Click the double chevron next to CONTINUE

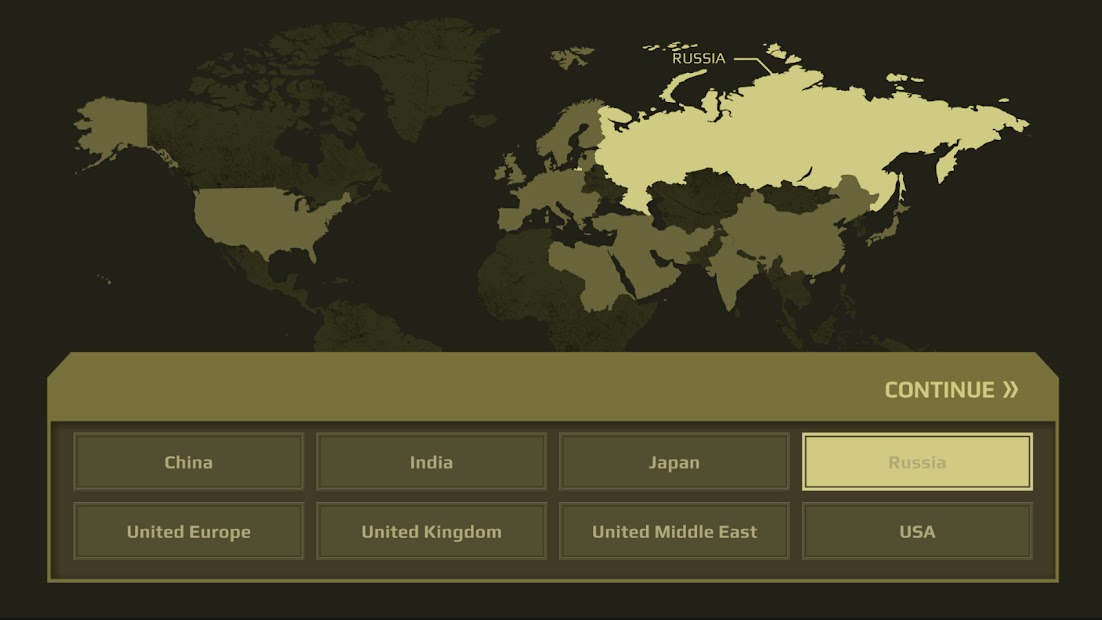click(x=1011, y=389)
